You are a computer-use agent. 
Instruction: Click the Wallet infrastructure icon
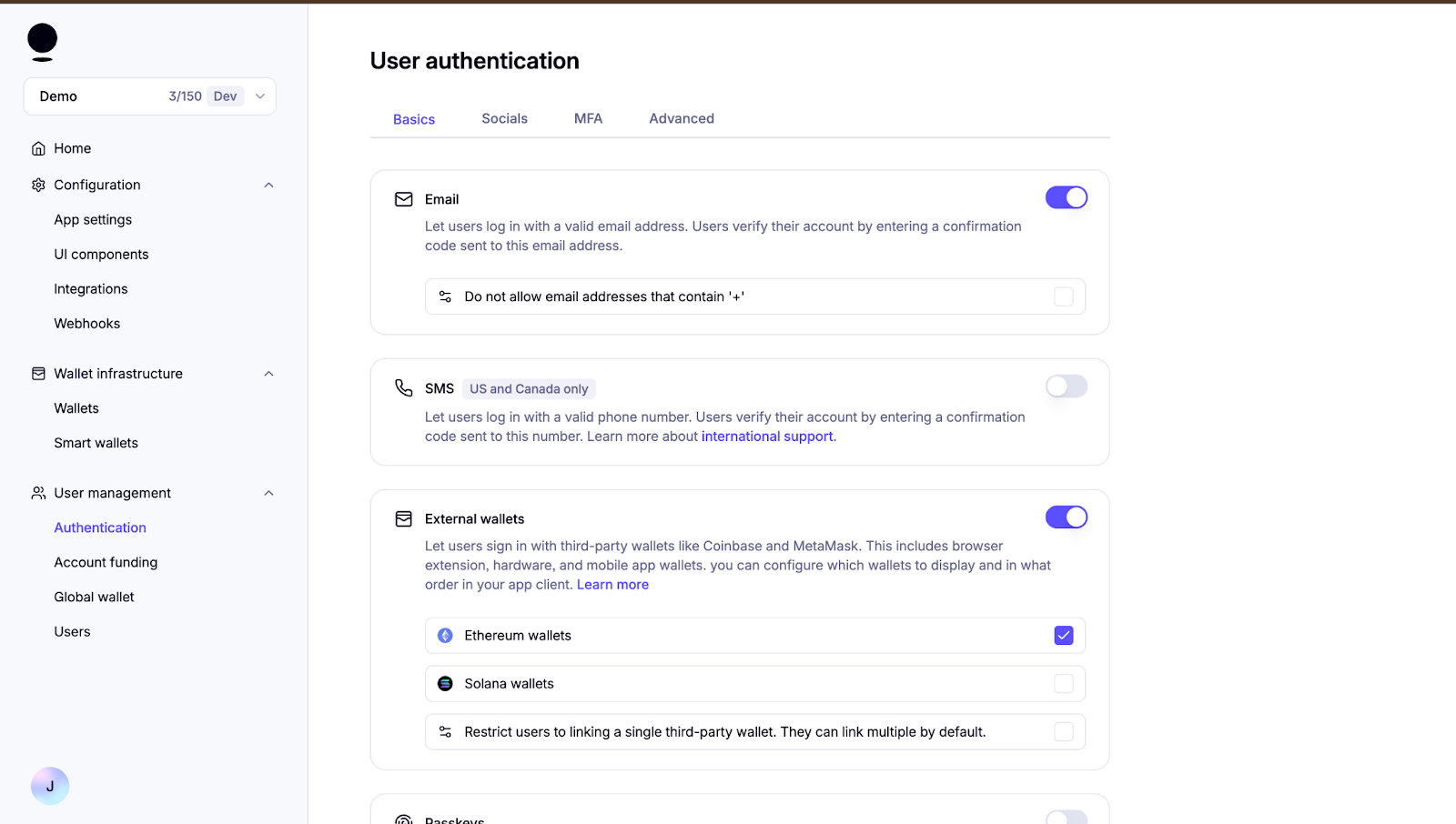tap(38, 373)
